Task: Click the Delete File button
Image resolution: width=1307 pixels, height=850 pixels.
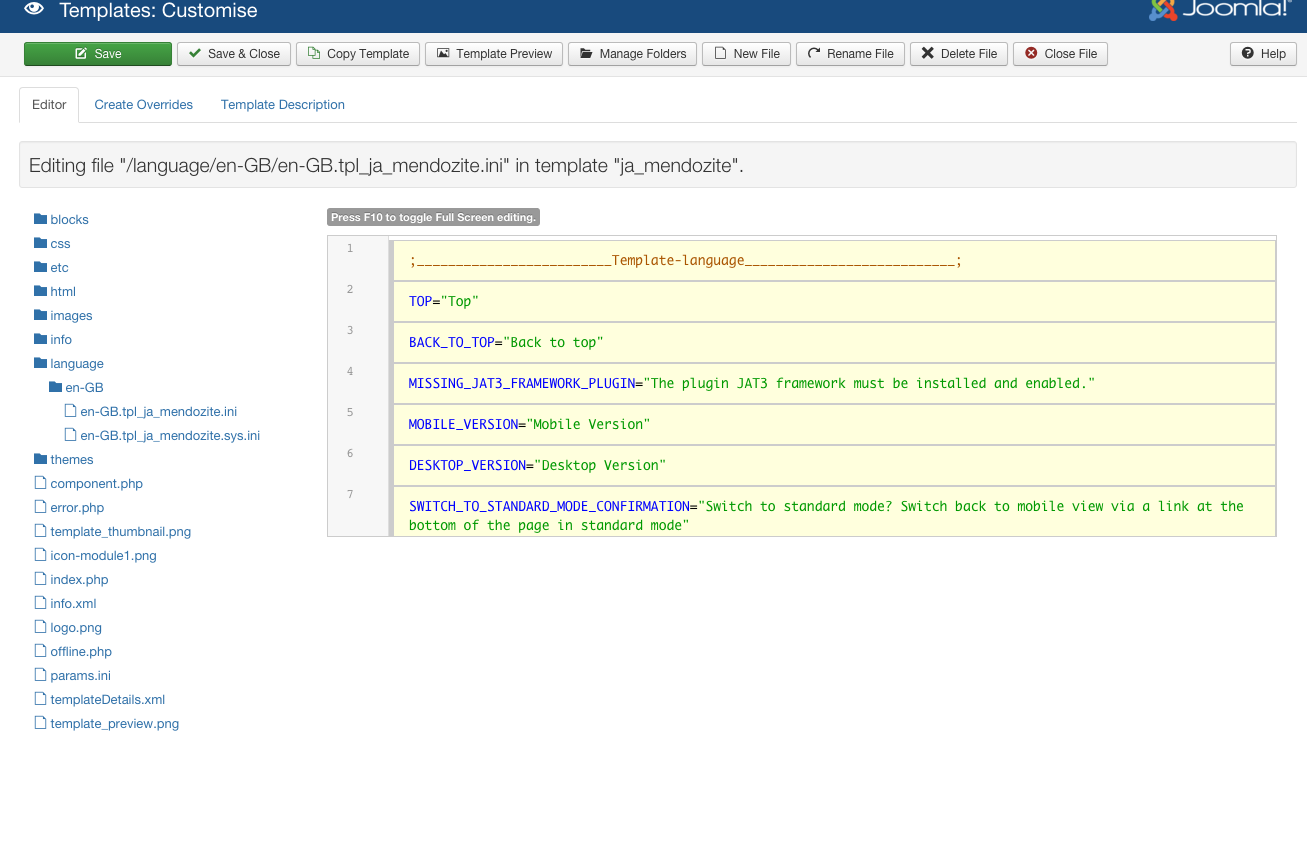Action: 958,54
